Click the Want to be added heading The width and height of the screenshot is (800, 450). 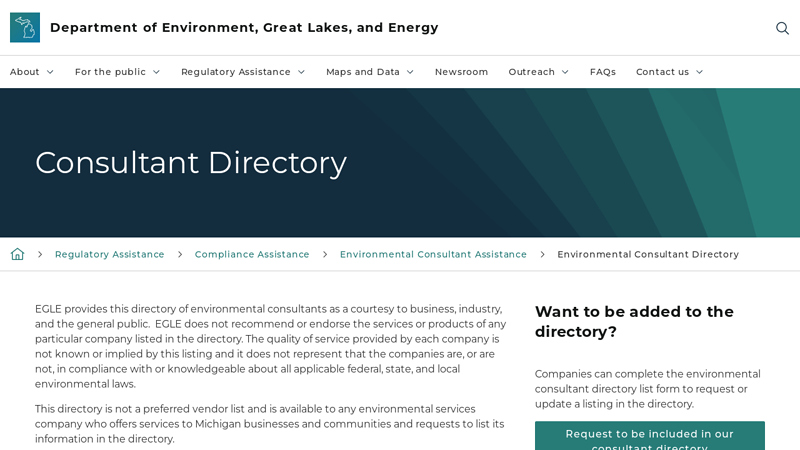pyautogui.click(x=634, y=321)
